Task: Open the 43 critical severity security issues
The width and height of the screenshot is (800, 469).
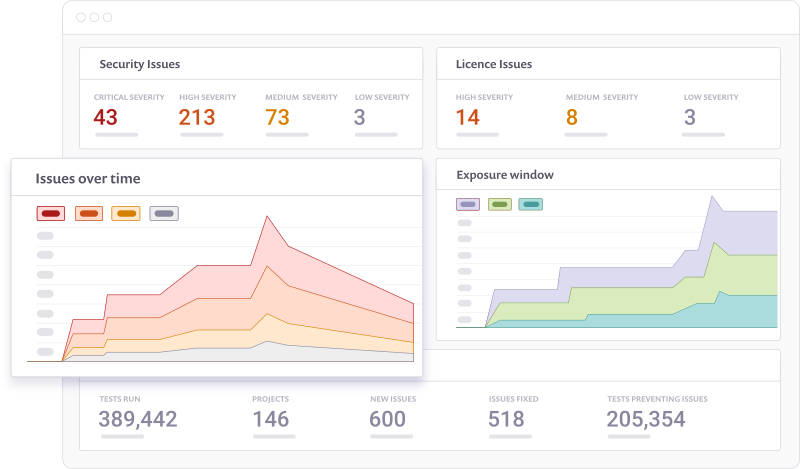Action: (x=106, y=117)
